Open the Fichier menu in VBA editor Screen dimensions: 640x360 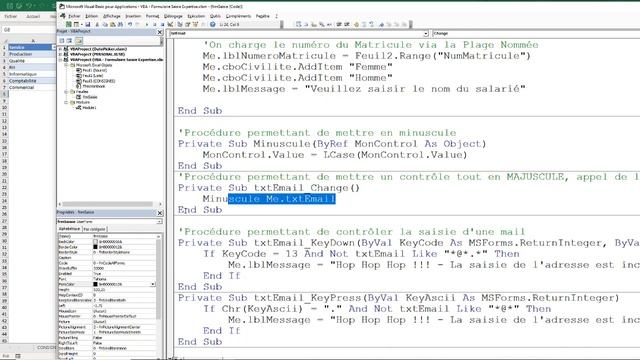pyautogui.click(x=74, y=16)
